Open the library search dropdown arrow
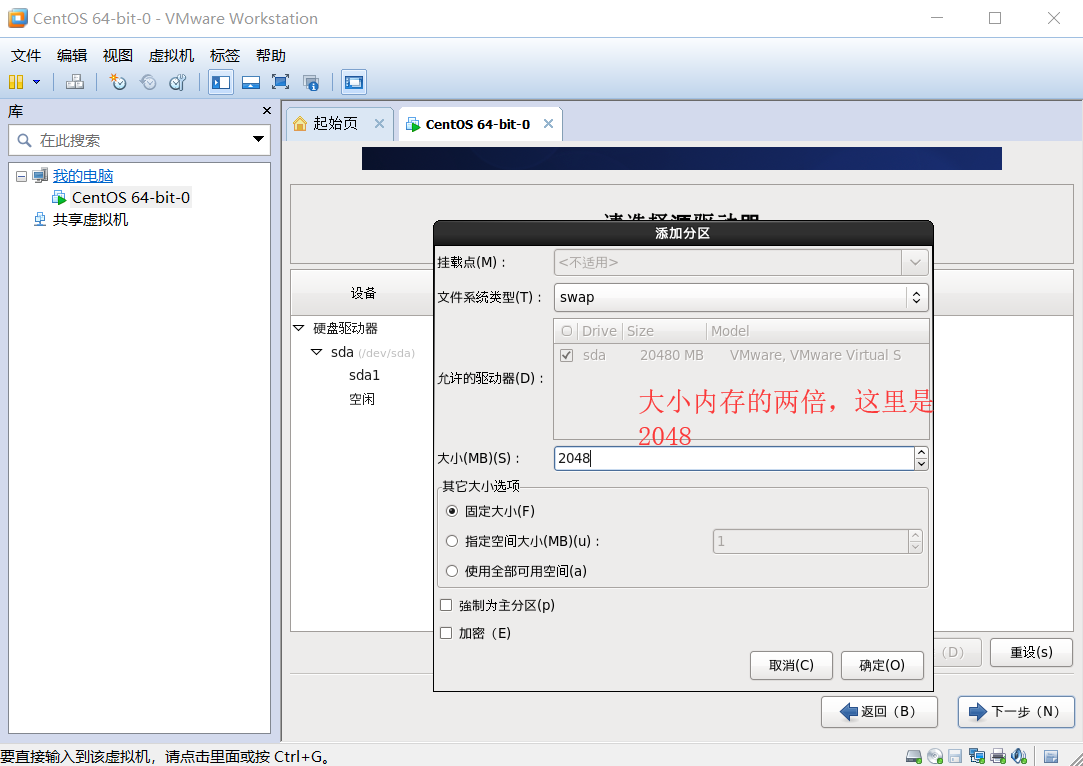Viewport: 1083px width, 766px height. pos(258,140)
